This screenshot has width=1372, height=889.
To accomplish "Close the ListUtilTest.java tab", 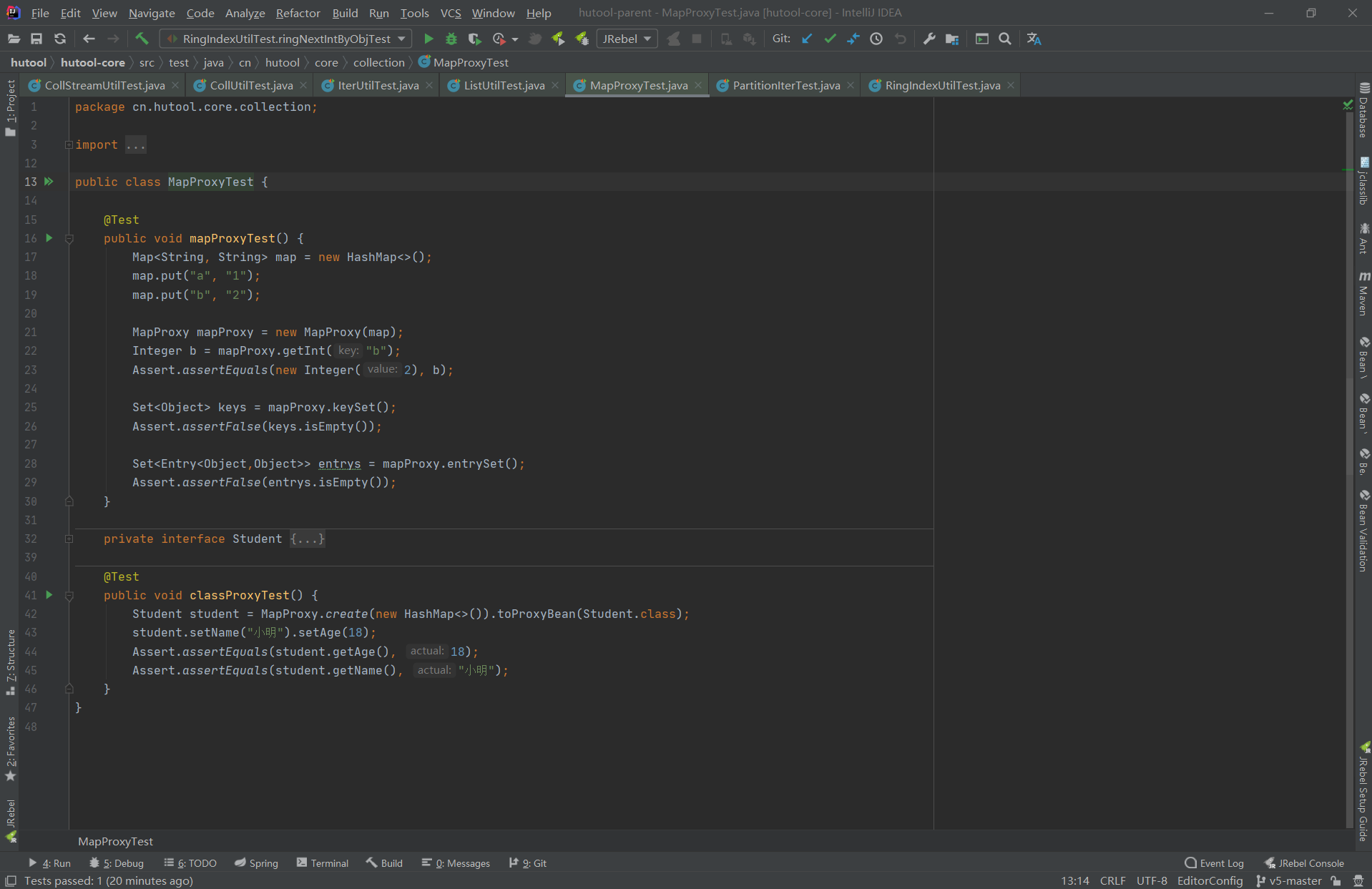I will pyautogui.click(x=555, y=85).
